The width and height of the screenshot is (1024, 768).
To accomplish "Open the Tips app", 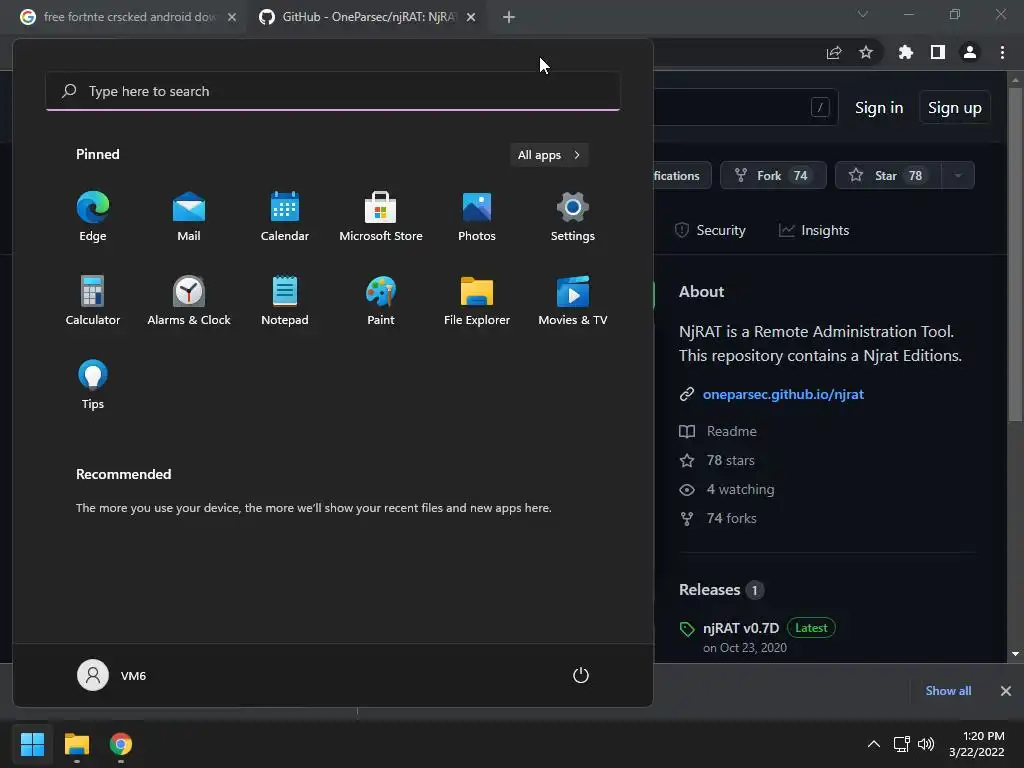I will coord(93,385).
